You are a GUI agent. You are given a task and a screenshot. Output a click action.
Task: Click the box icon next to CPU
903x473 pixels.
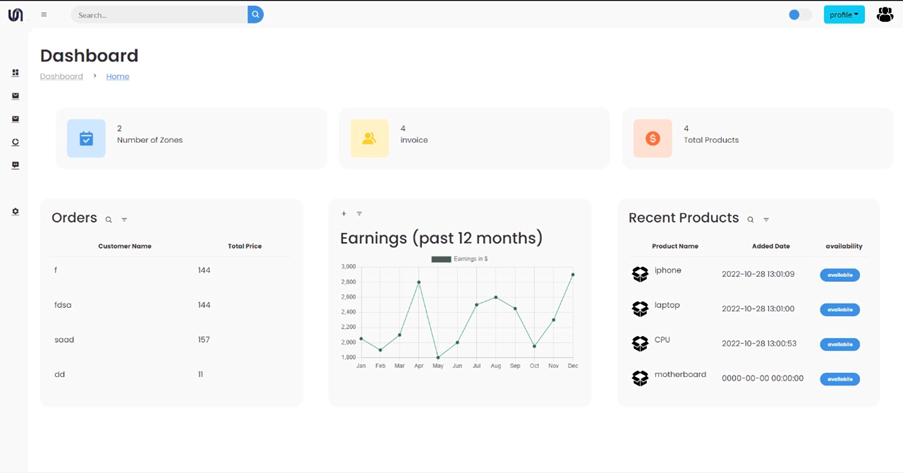pyautogui.click(x=640, y=343)
